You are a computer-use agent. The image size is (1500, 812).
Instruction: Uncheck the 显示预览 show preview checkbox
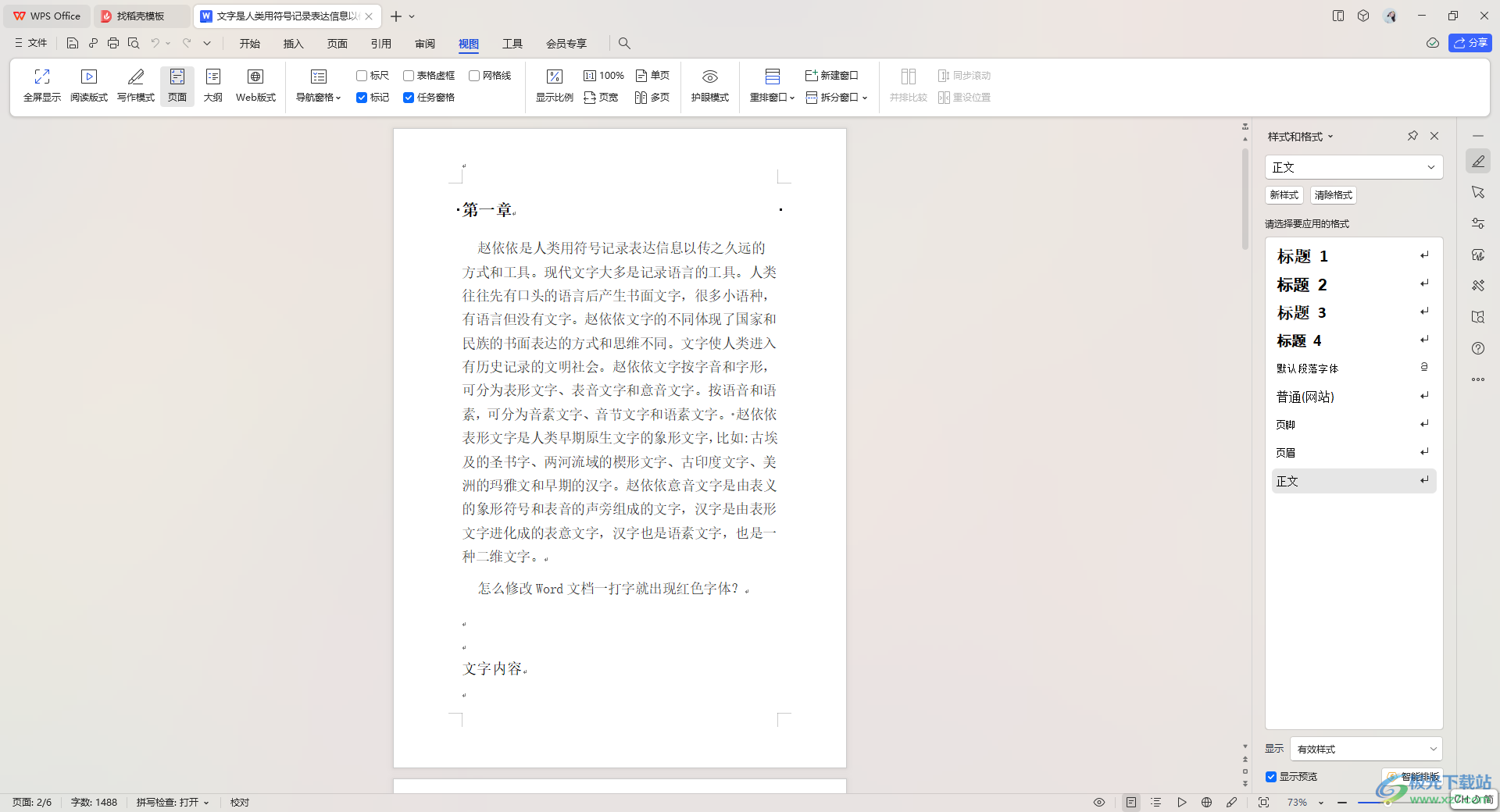(1271, 777)
